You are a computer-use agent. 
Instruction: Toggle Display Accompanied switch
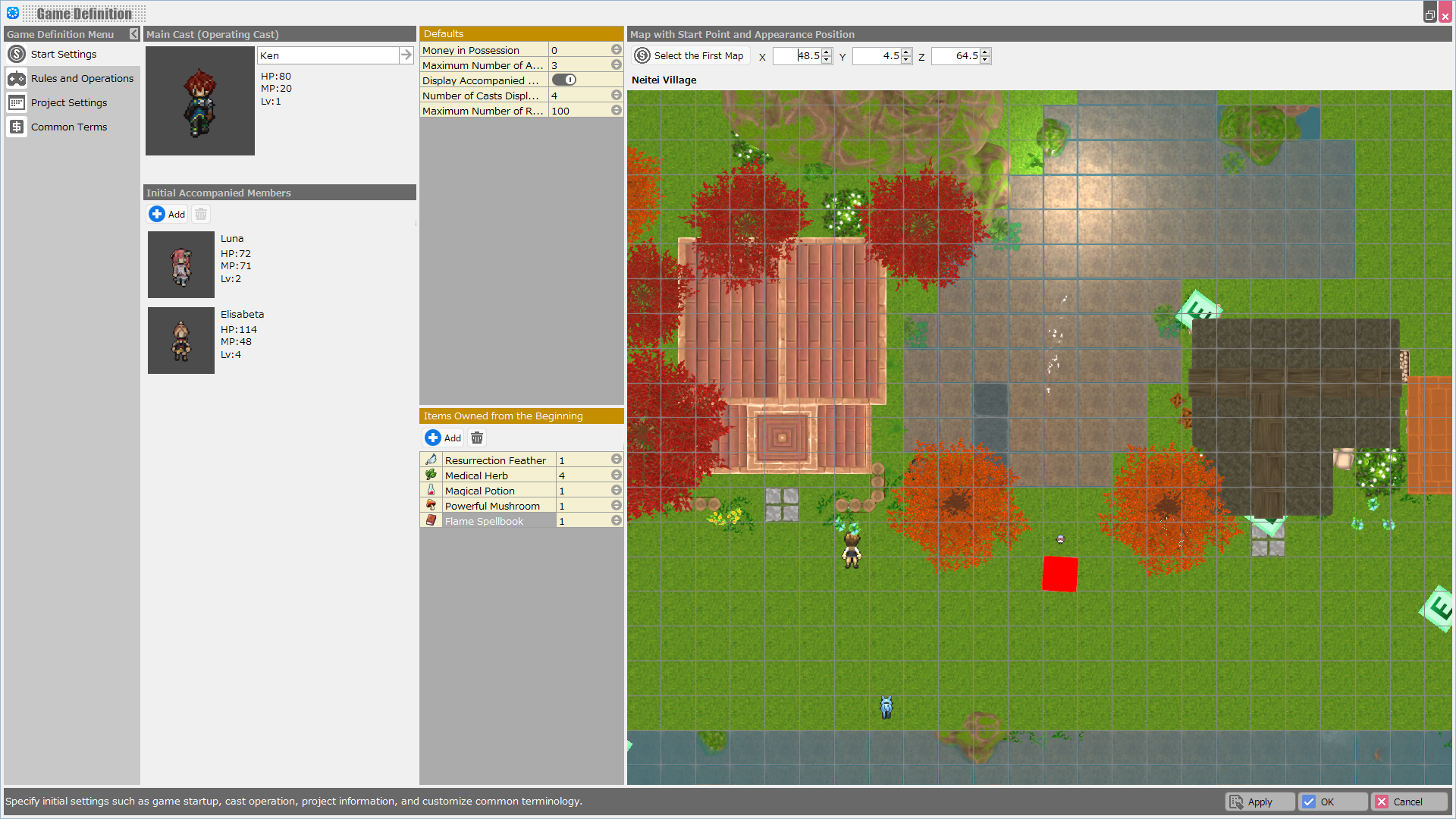click(564, 80)
